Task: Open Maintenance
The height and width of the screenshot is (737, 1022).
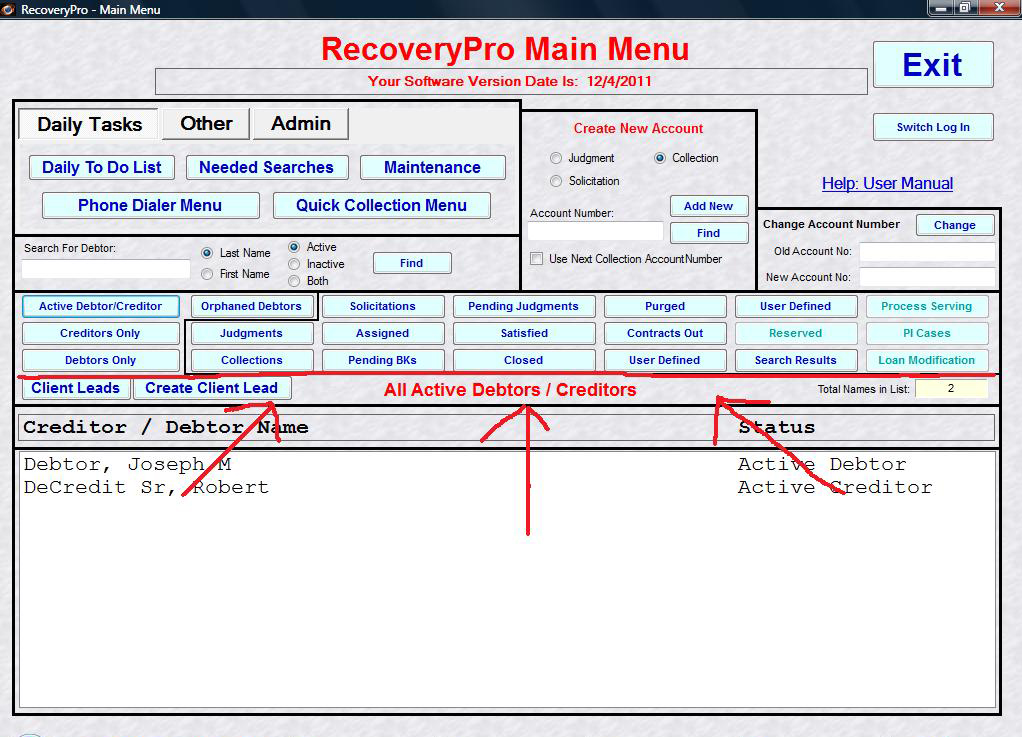Action: pos(432,167)
